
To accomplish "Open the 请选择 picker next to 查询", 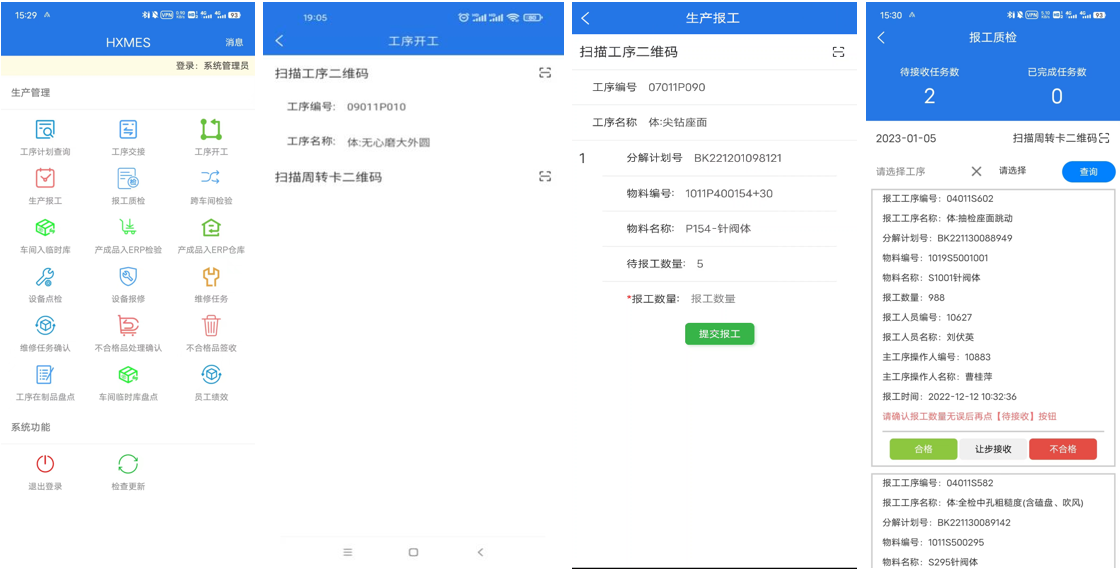I will coord(1012,171).
